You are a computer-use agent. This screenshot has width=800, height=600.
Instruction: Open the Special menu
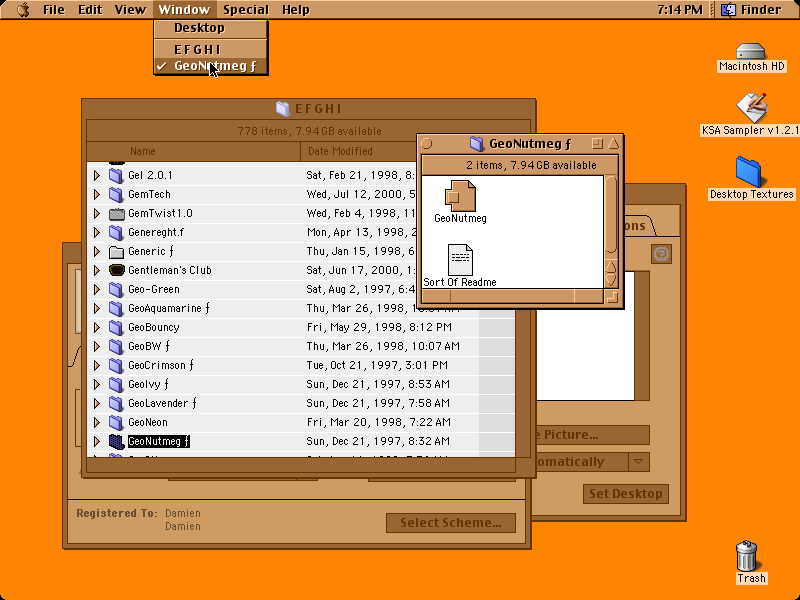(x=246, y=10)
